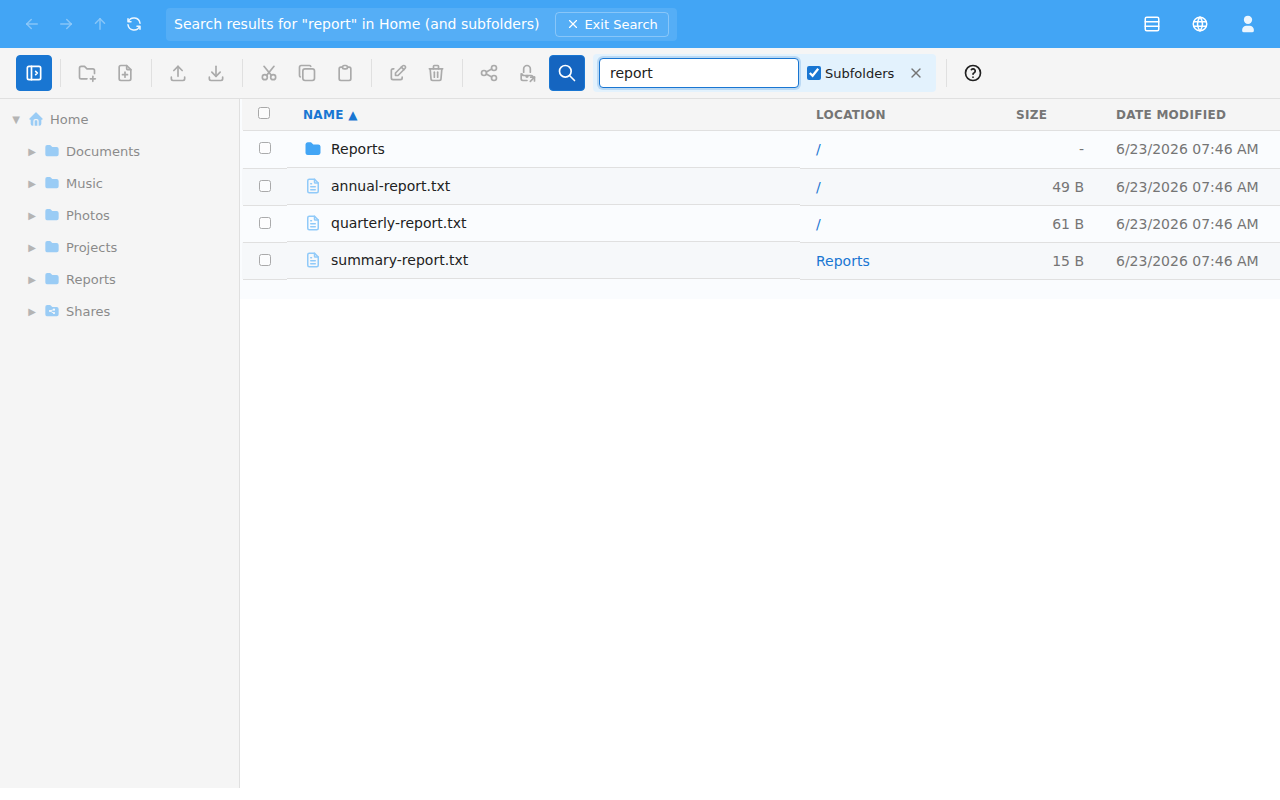Expand the Music tree node
The width and height of the screenshot is (1280, 800).
(32, 184)
